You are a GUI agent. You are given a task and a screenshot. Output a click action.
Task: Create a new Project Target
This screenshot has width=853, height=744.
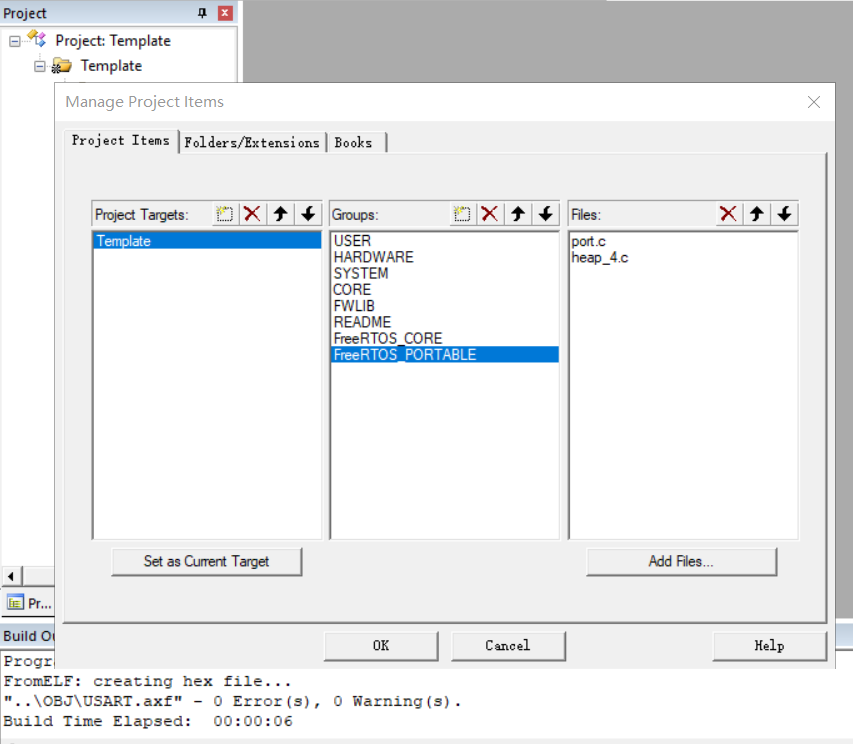pos(225,214)
